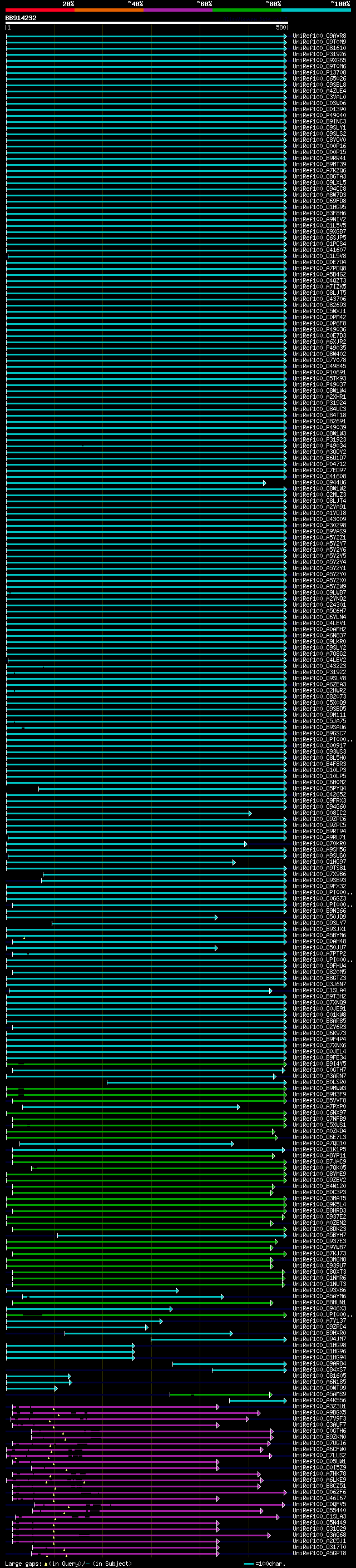Select hit label UniRef100_C0GGZ3

tap(319, 898)
